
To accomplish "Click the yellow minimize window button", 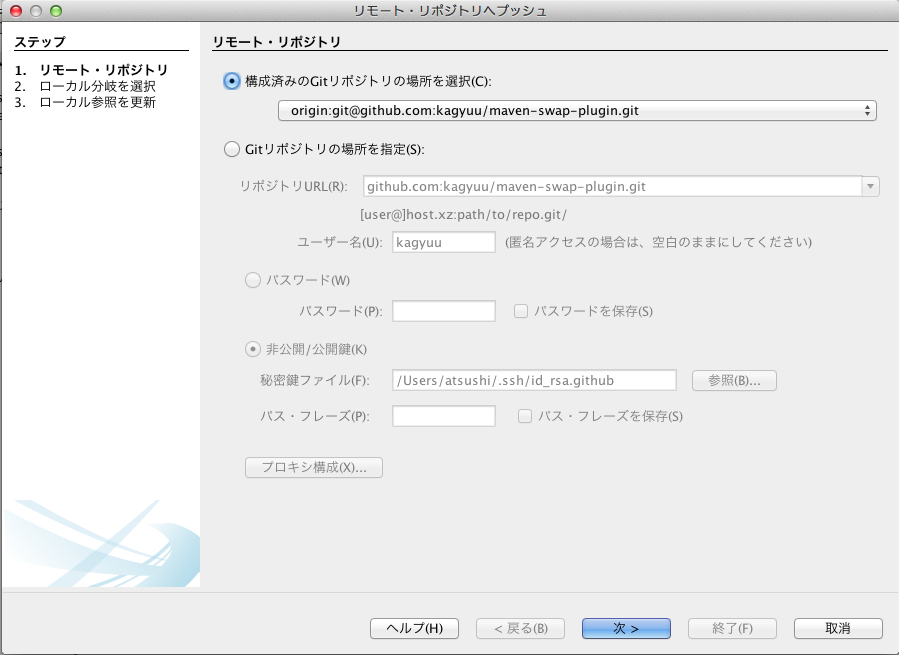I will tap(35, 11).
